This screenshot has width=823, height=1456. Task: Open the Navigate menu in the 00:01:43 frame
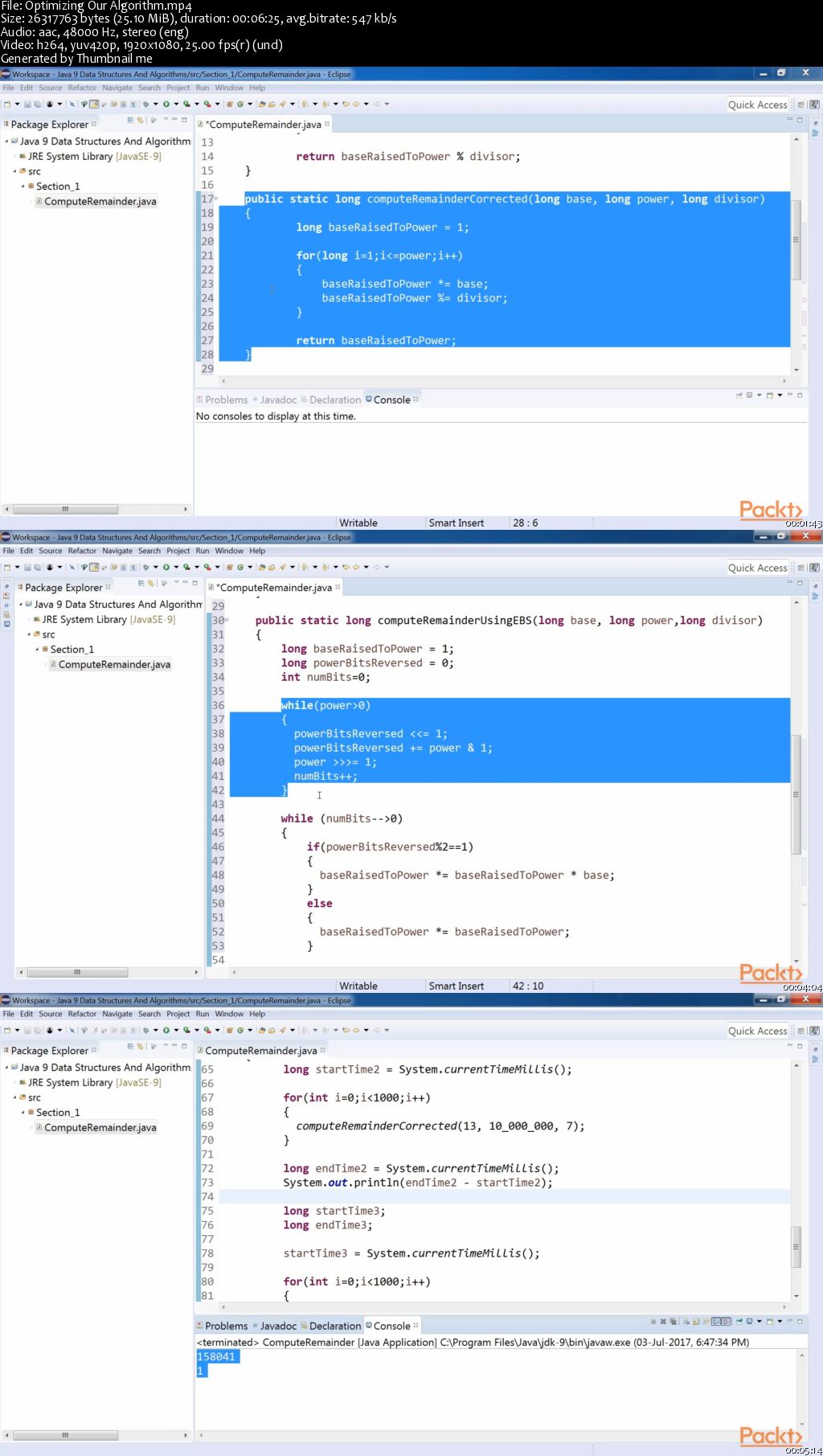click(x=117, y=88)
